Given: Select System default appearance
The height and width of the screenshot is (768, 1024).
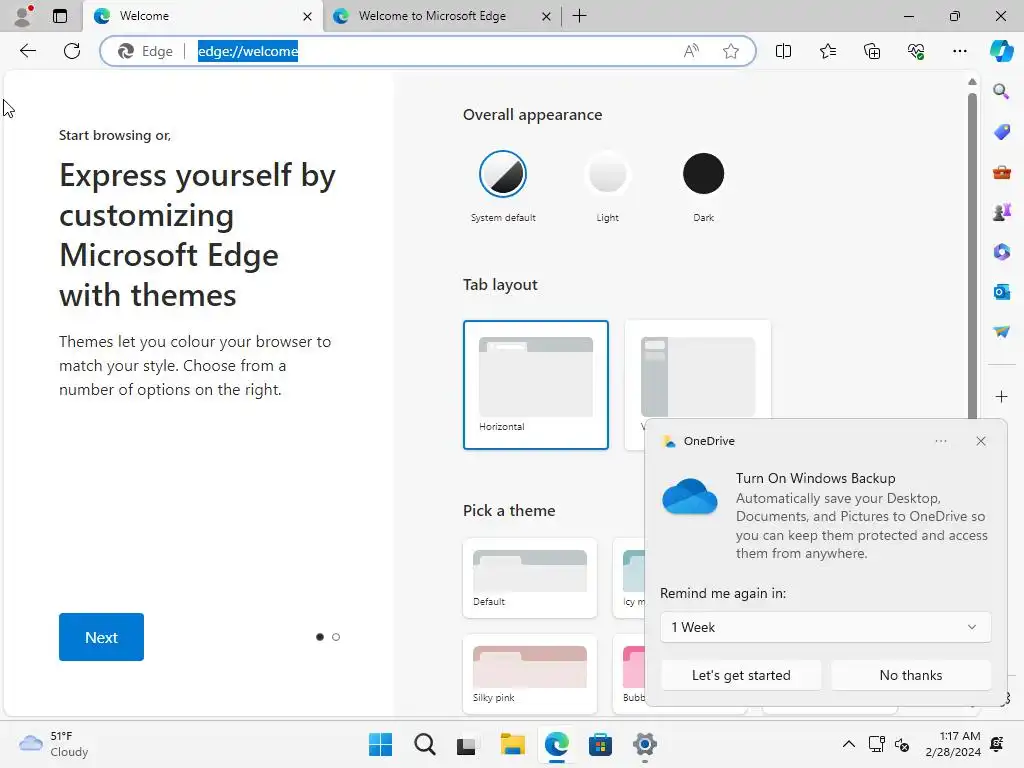Looking at the screenshot, I should coord(503,174).
